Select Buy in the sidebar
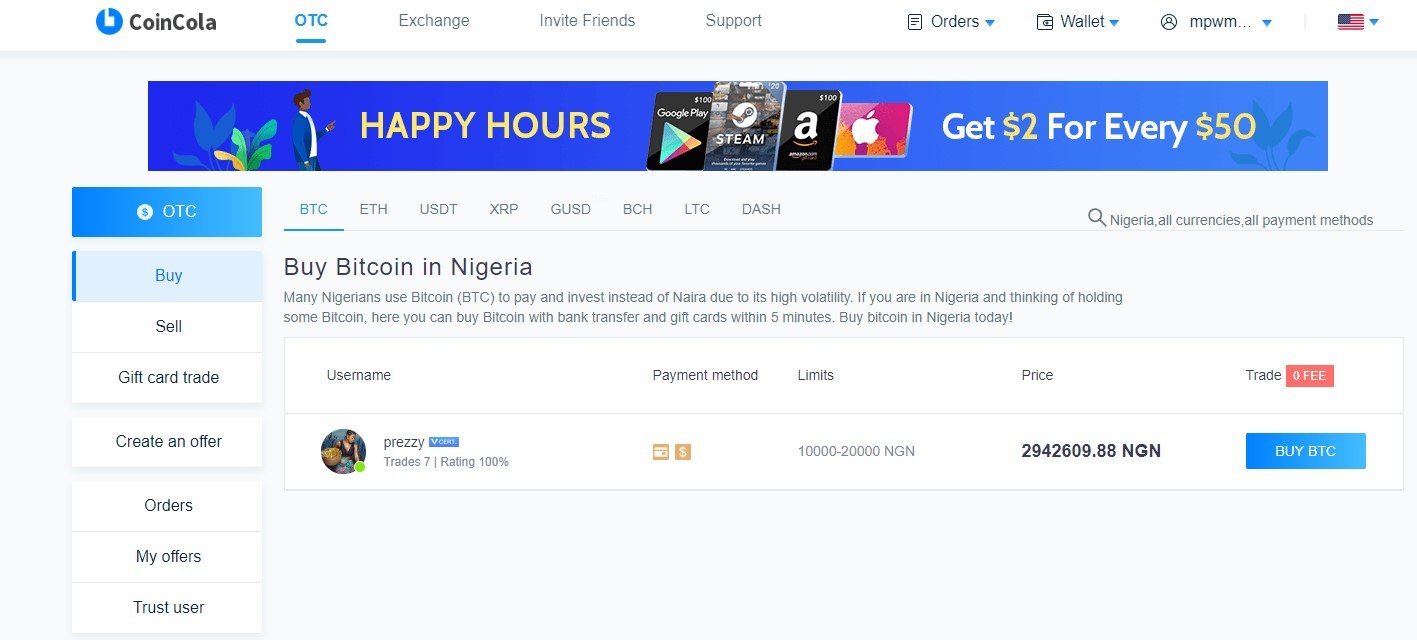This screenshot has width=1417, height=640. coord(168,276)
